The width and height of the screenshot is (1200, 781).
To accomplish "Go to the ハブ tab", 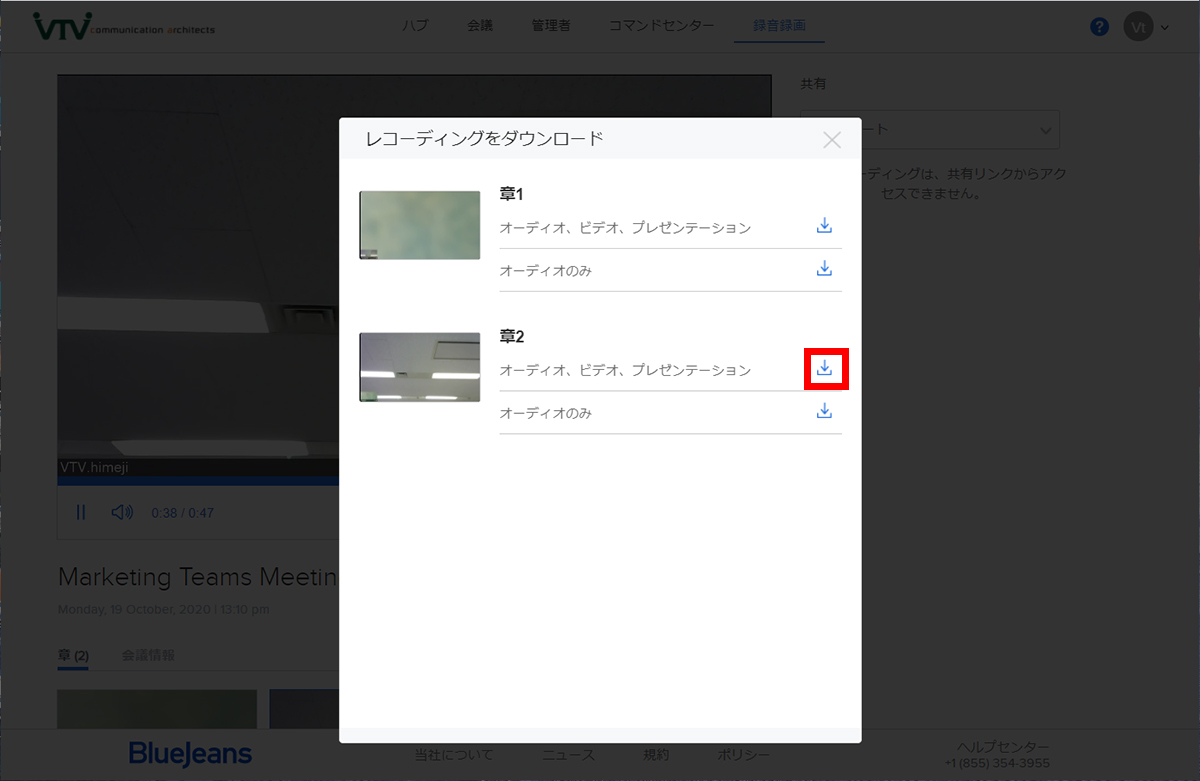I will 415,26.
